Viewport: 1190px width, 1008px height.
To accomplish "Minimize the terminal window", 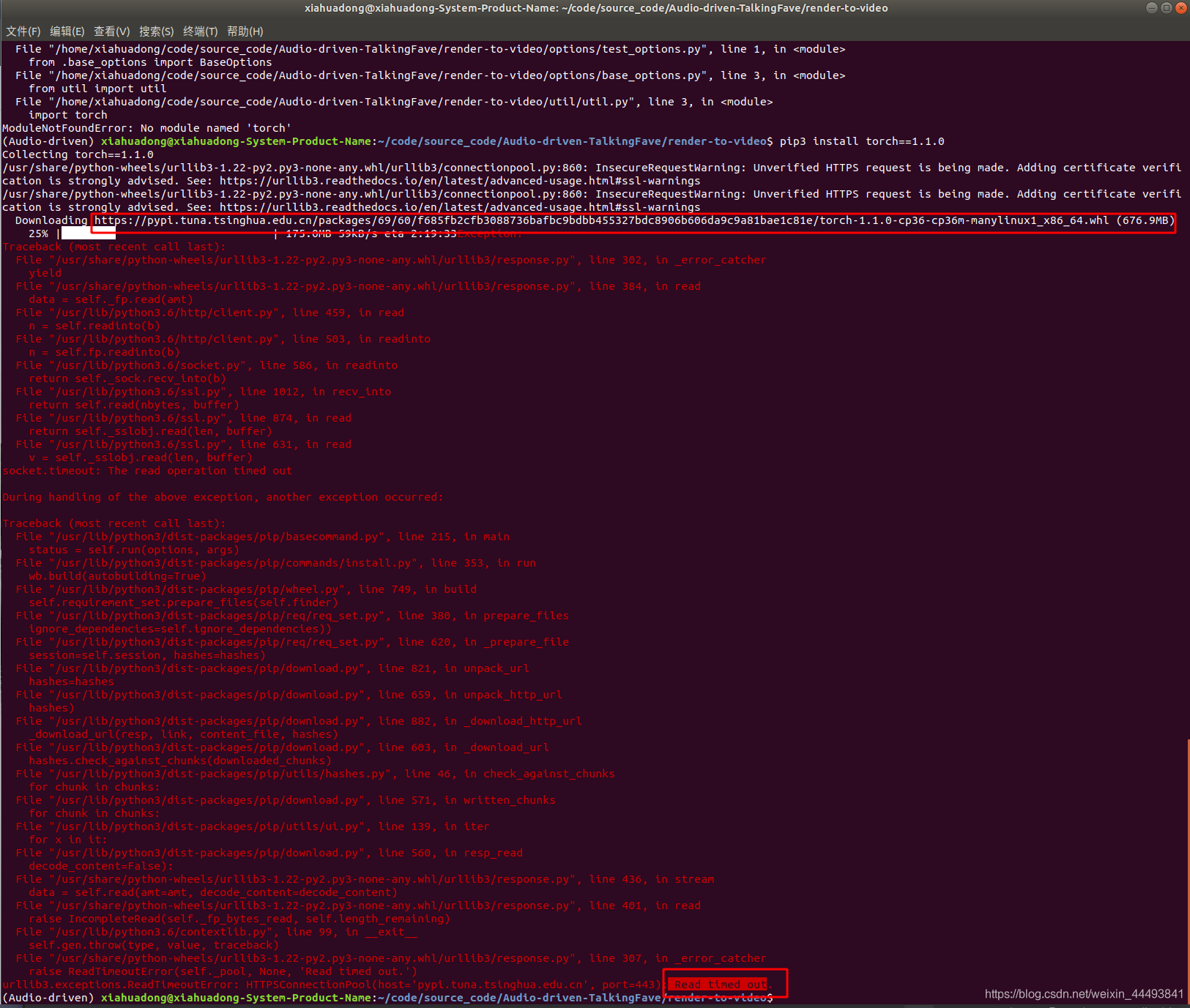I will coord(1151,8).
